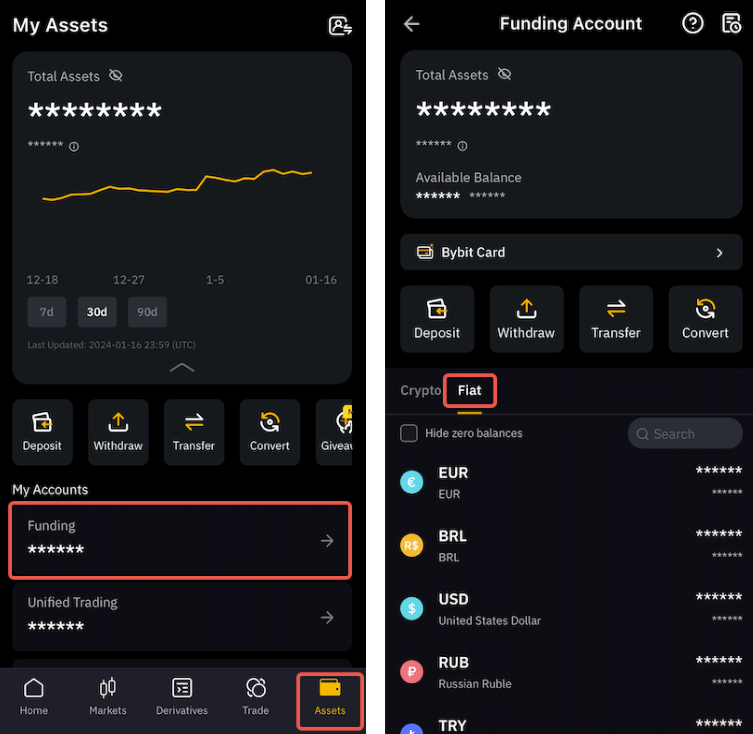753x734 pixels.
Task: Tap help question mark icon in Funding Account
Action: point(692,23)
